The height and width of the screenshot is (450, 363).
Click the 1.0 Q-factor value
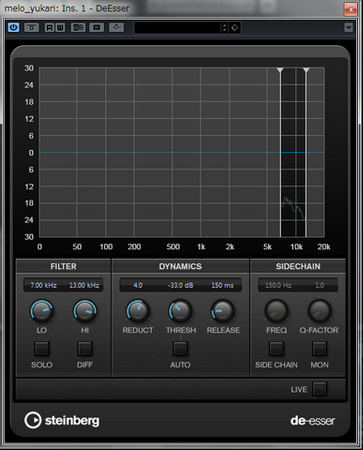click(319, 285)
